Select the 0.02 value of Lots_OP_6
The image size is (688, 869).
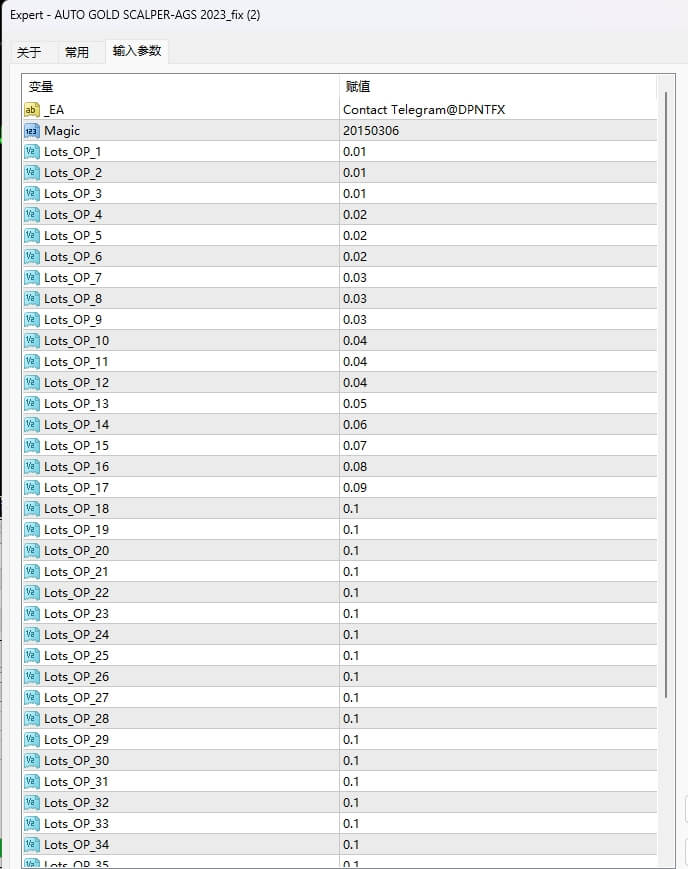coord(355,257)
